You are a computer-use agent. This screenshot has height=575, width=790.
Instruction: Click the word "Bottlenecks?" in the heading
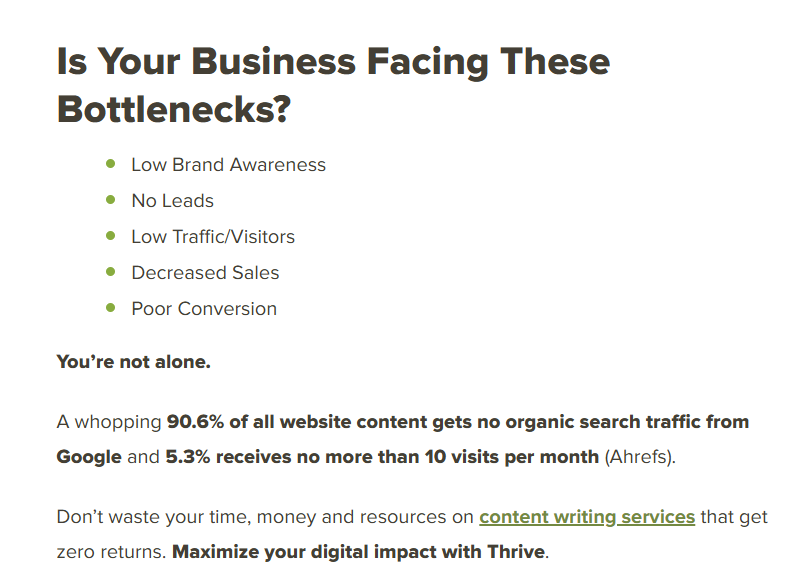[174, 110]
